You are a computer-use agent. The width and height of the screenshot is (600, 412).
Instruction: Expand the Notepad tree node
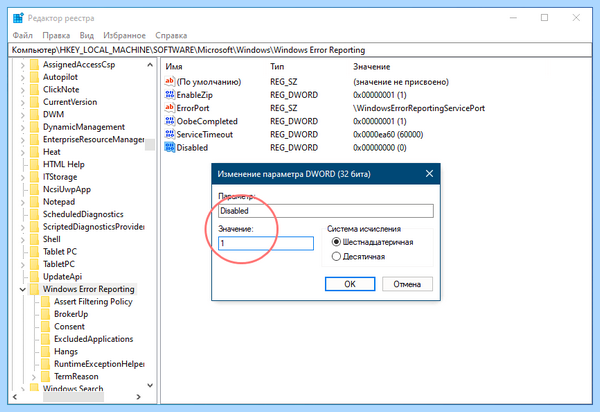coord(23,202)
